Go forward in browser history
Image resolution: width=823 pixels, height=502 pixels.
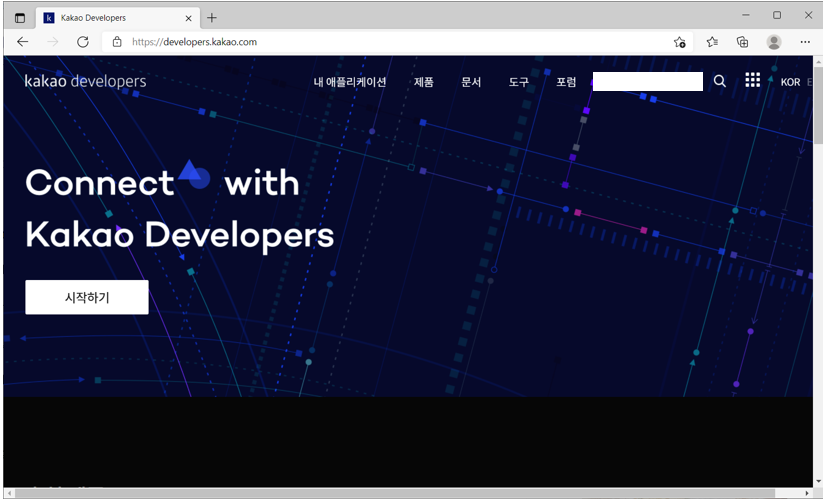pos(52,42)
